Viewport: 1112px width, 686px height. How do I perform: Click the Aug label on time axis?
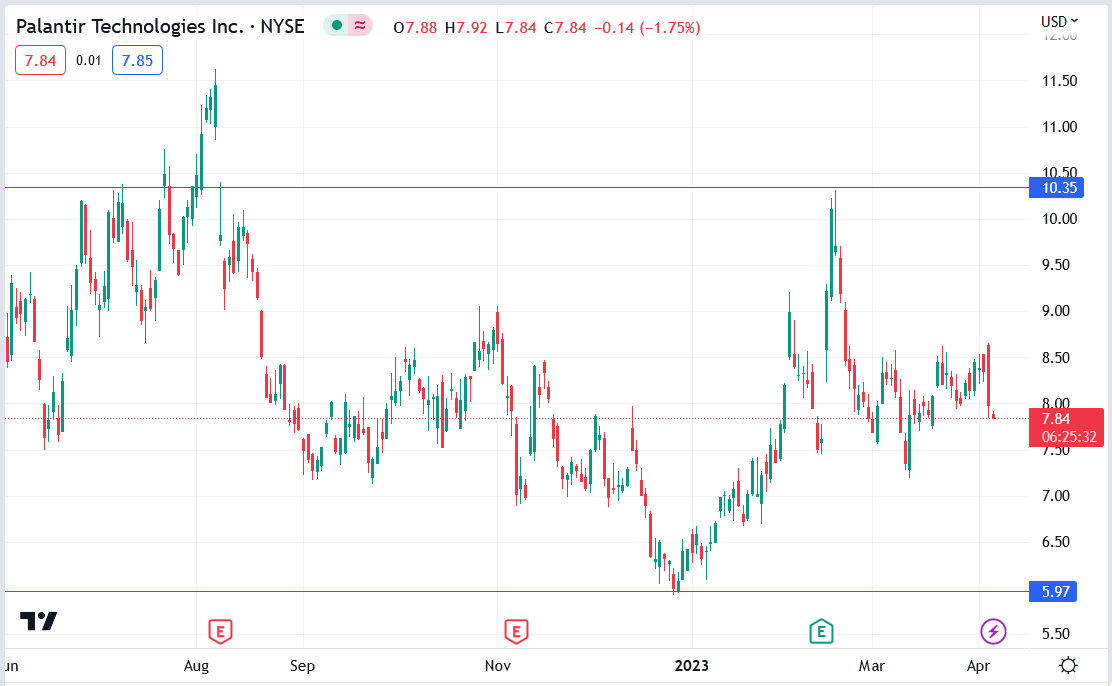pos(196,665)
